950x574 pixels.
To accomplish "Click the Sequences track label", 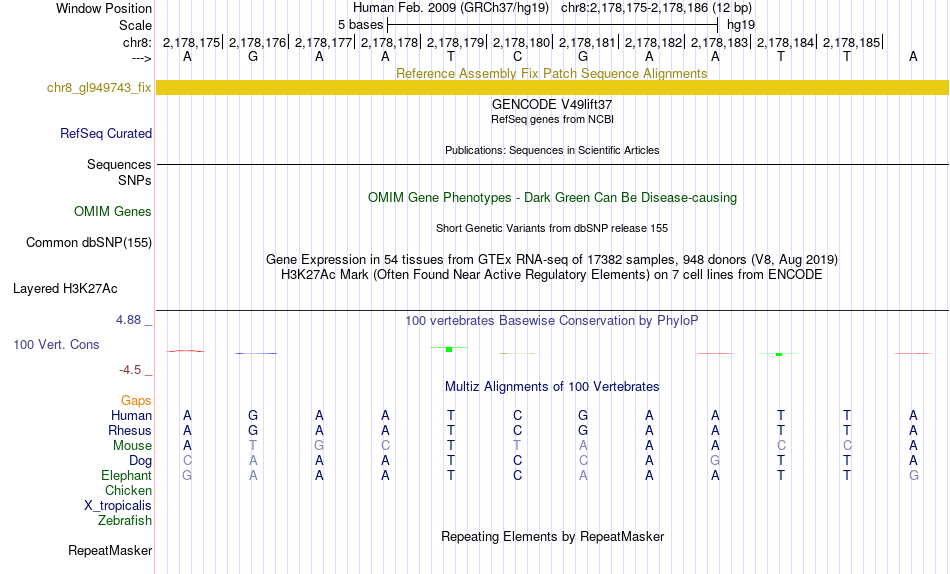I will pyautogui.click(x=119, y=164).
